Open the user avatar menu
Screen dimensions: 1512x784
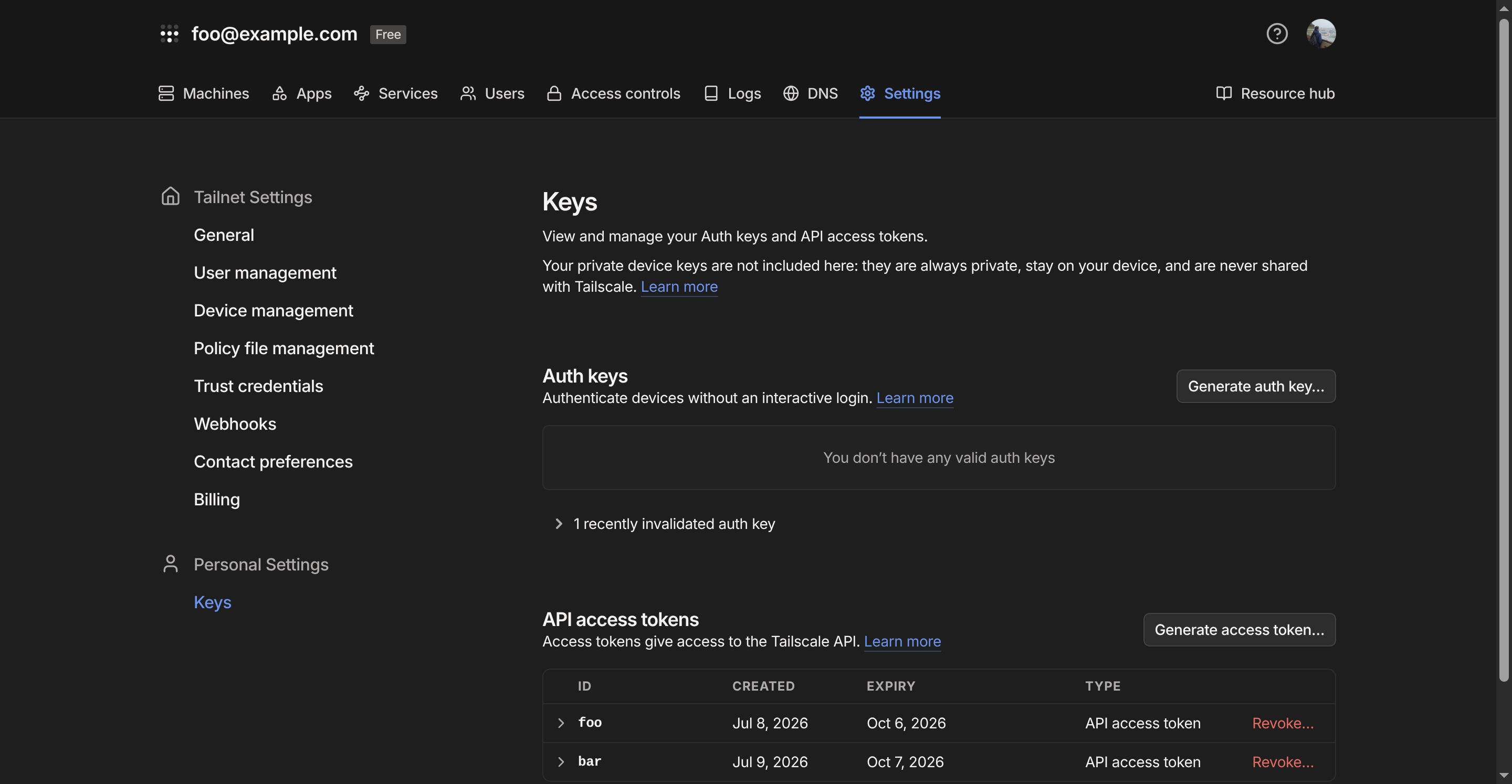tap(1321, 34)
